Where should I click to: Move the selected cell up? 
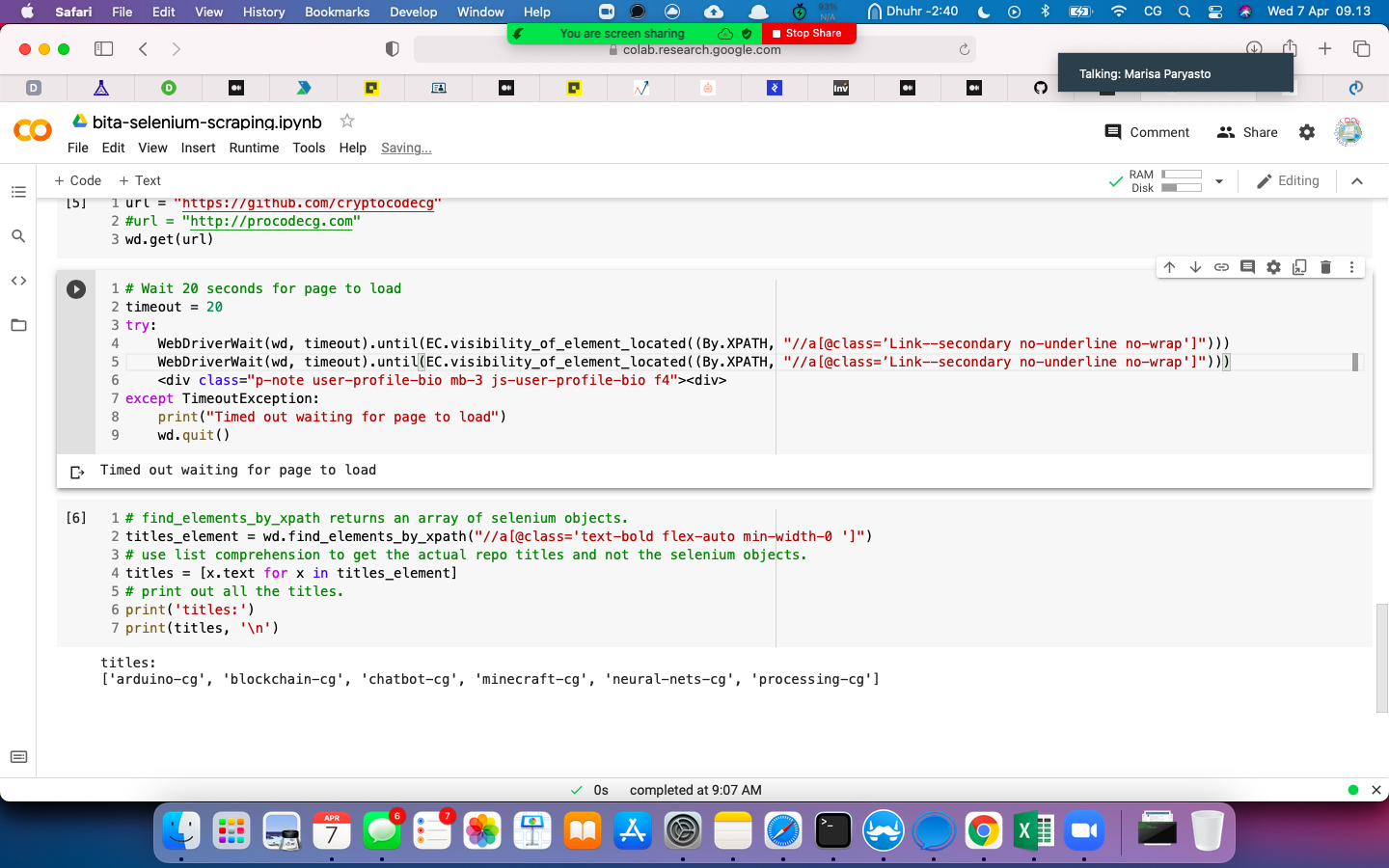click(1169, 267)
